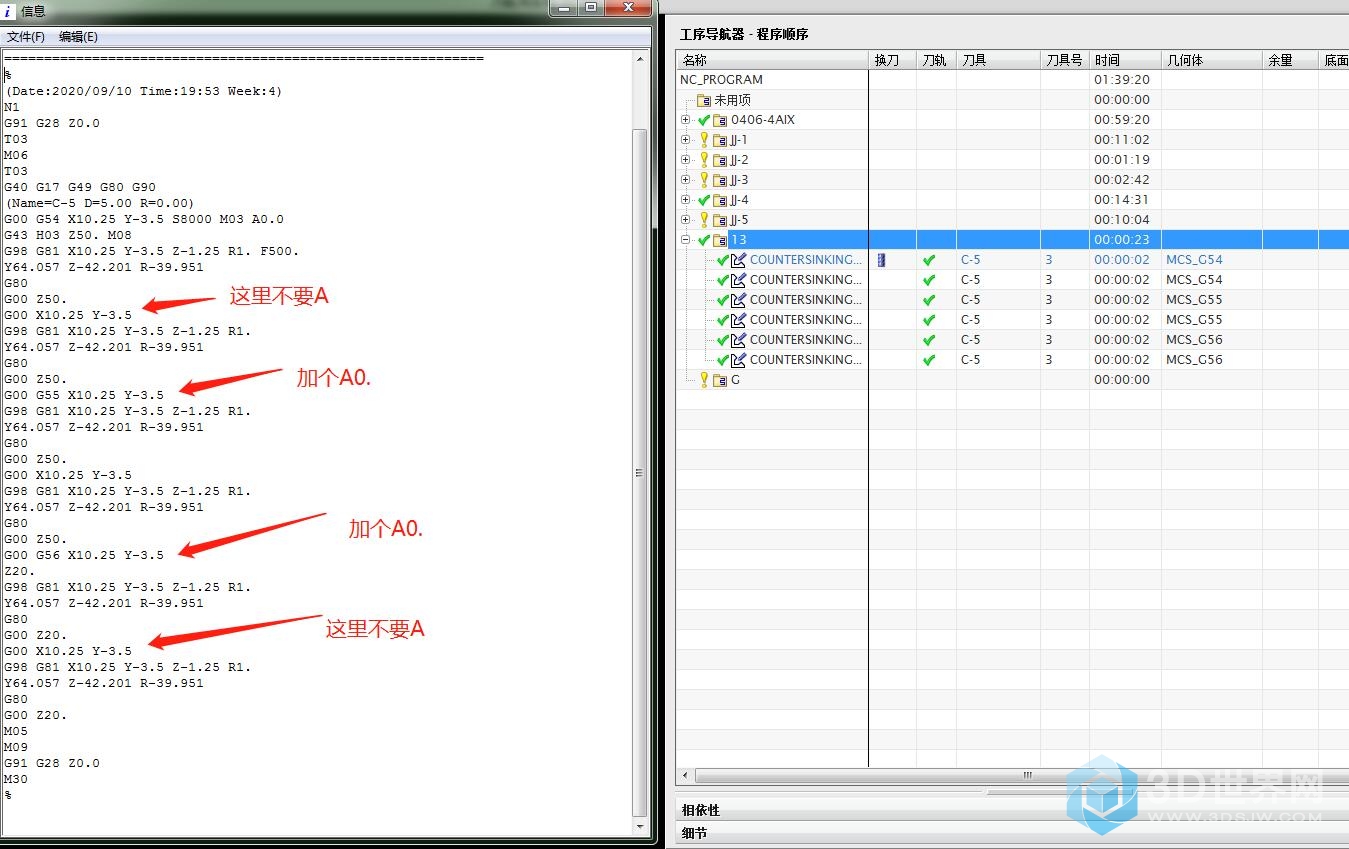Collapse the program group 13
The height and width of the screenshot is (849, 1349).
(x=686, y=240)
